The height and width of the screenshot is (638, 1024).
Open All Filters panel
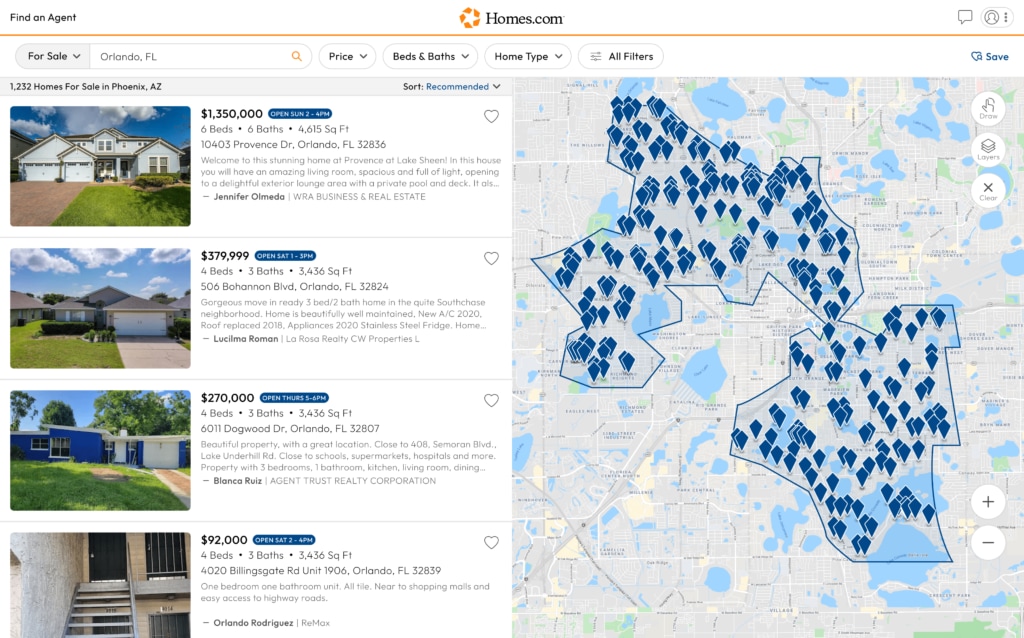pyautogui.click(x=621, y=56)
